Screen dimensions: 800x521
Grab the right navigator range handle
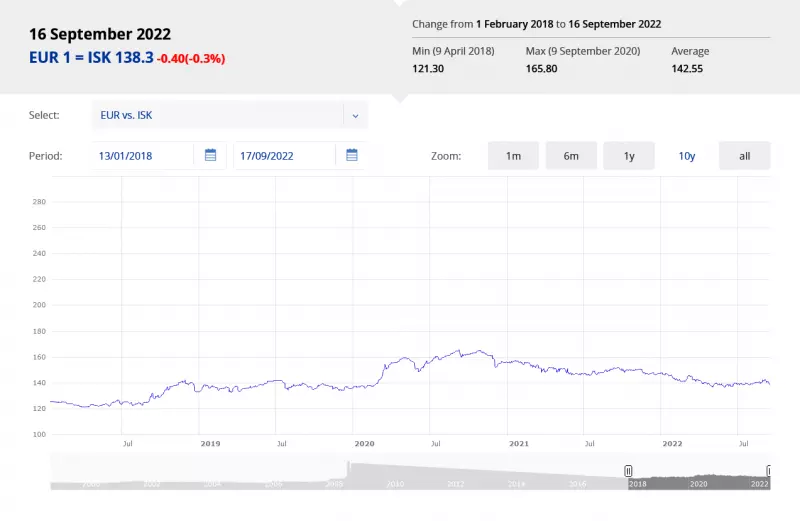tap(769, 470)
